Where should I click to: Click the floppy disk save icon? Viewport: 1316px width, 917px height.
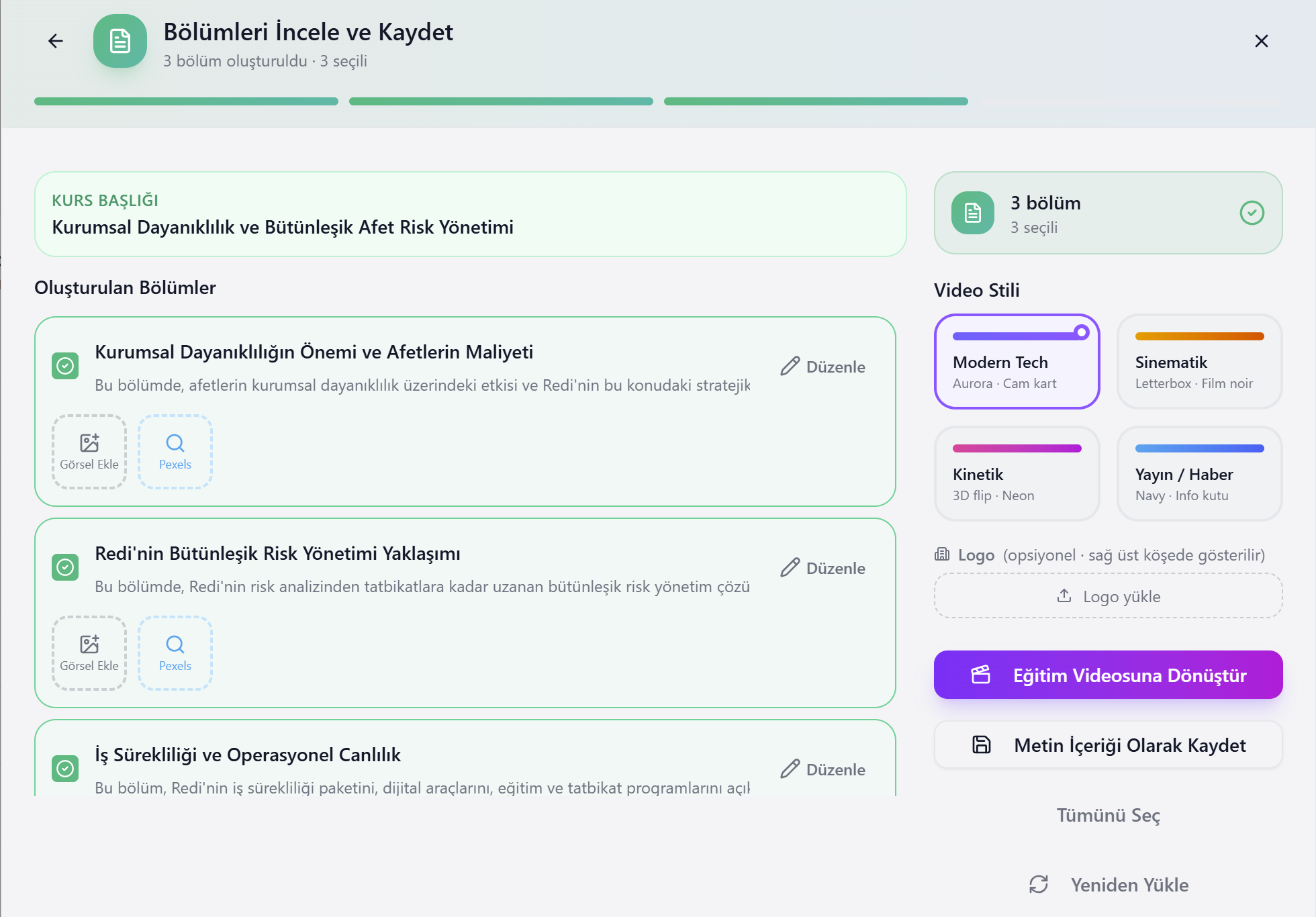(x=982, y=744)
